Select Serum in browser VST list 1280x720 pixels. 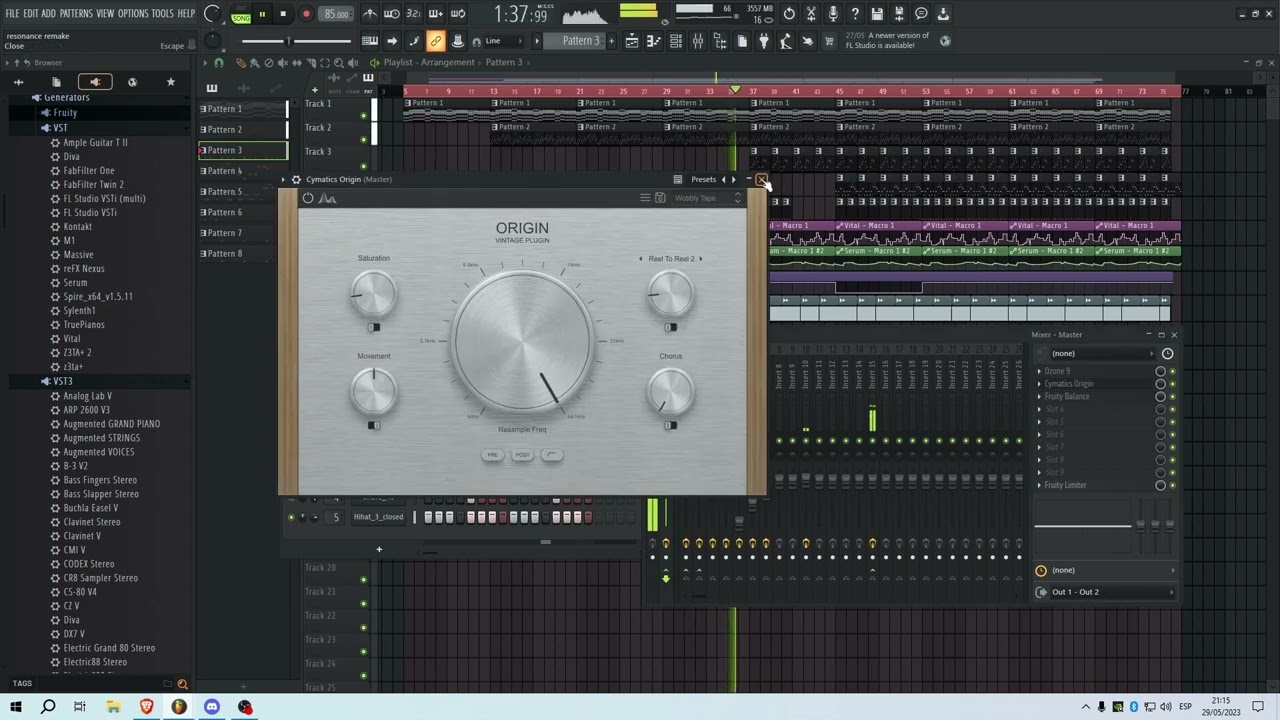point(75,283)
